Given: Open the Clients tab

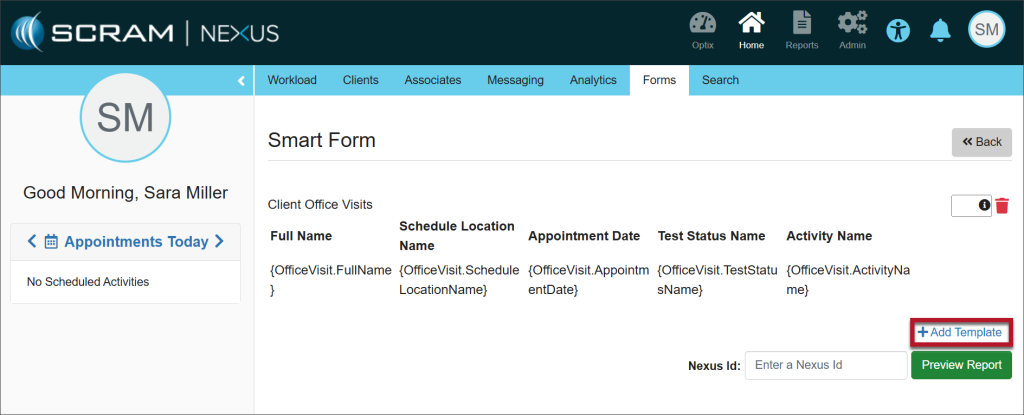Looking at the screenshot, I should pyautogui.click(x=360, y=80).
